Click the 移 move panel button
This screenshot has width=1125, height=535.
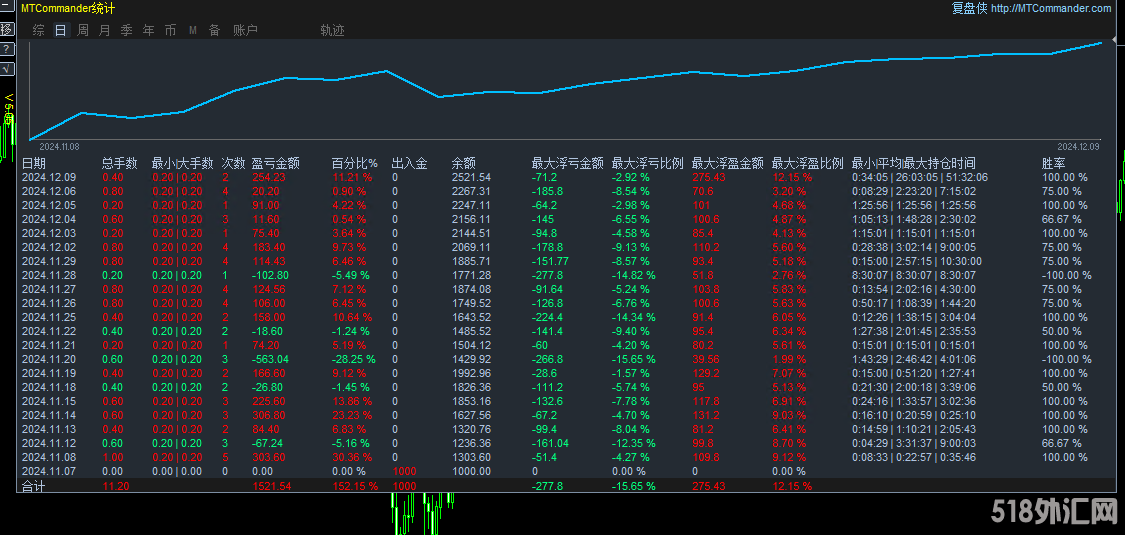click(6, 29)
